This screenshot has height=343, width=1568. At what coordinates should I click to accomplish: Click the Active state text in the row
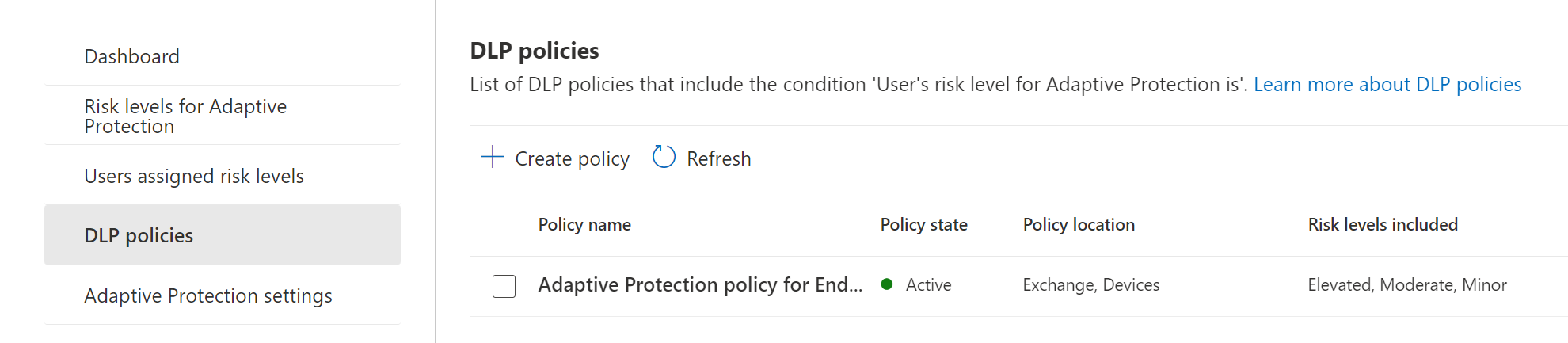pyautogui.click(x=929, y=285)
